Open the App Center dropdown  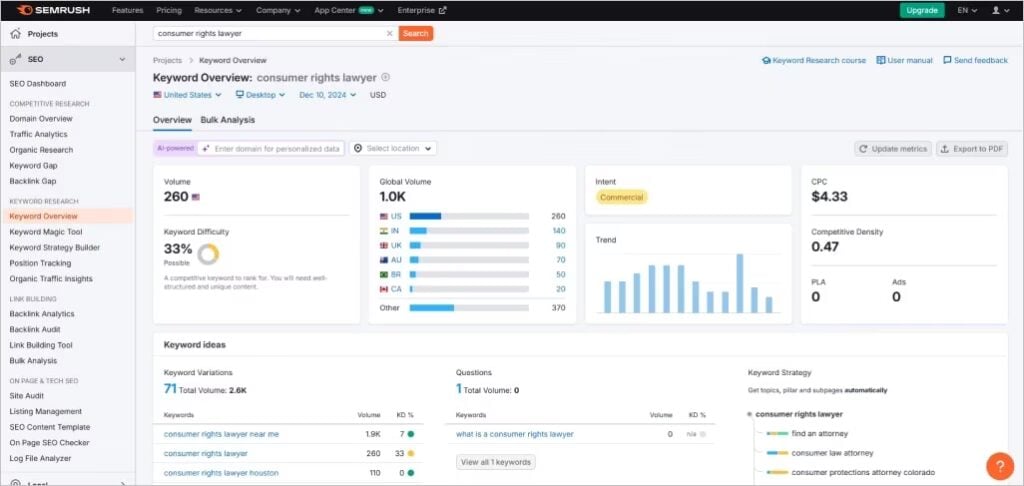[349, 10]
